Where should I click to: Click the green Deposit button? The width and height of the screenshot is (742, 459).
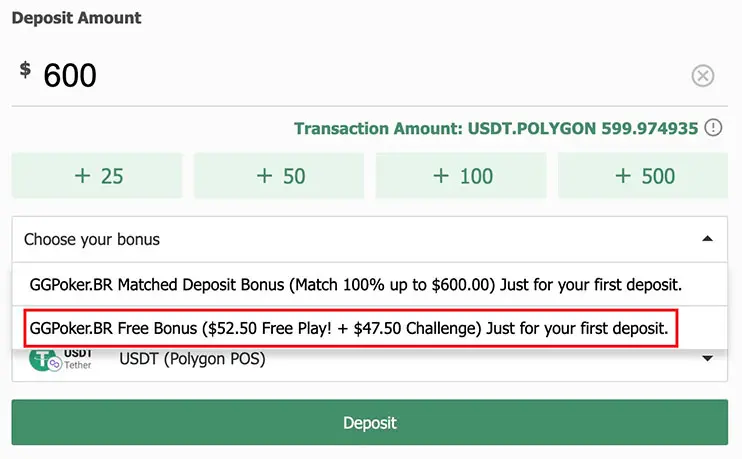pos(370,422)
